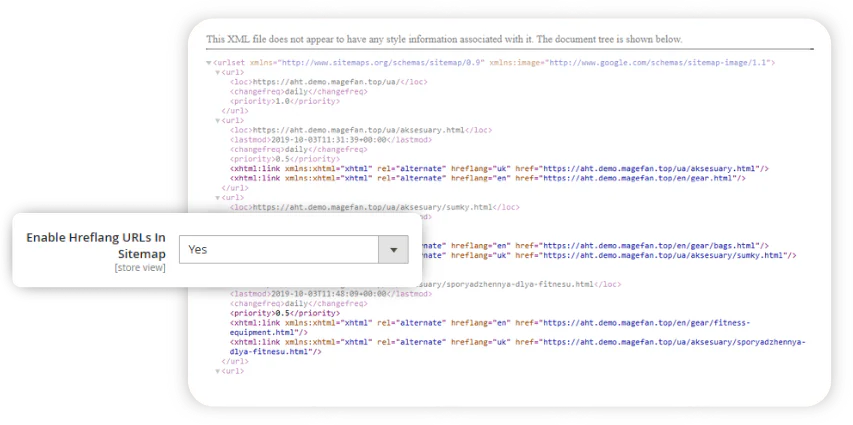The height and width of the screenshot is (425, 853).
Task: Click the href value en/gear/bags.html
Action: pos(648,246)
